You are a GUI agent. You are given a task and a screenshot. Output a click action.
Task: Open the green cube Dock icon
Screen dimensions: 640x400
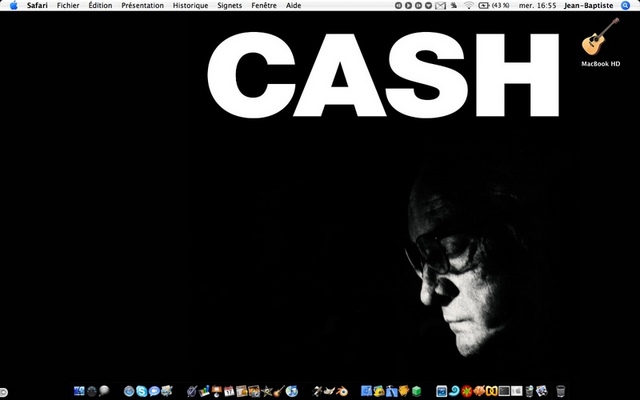[x=416, y=391]
